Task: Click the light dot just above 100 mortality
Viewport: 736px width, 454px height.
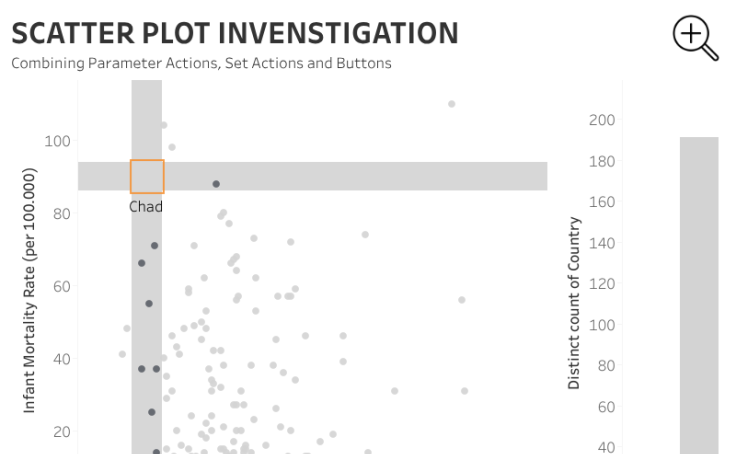Action: coord(164,125)
